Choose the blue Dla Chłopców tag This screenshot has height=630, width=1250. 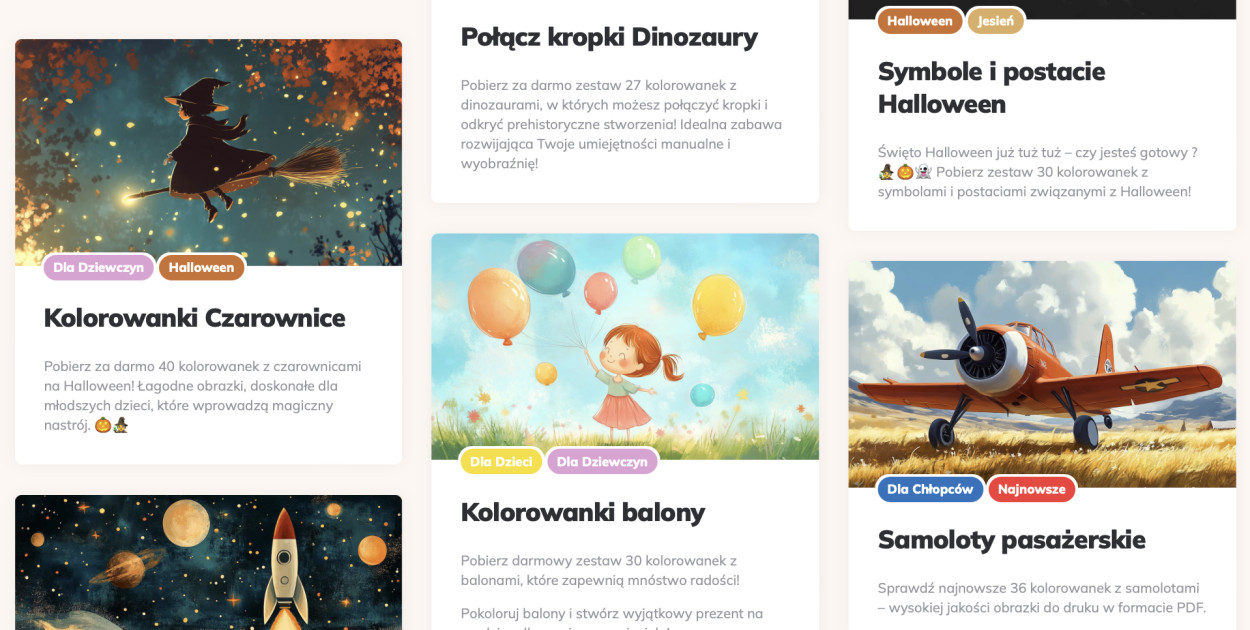[930, 489]
